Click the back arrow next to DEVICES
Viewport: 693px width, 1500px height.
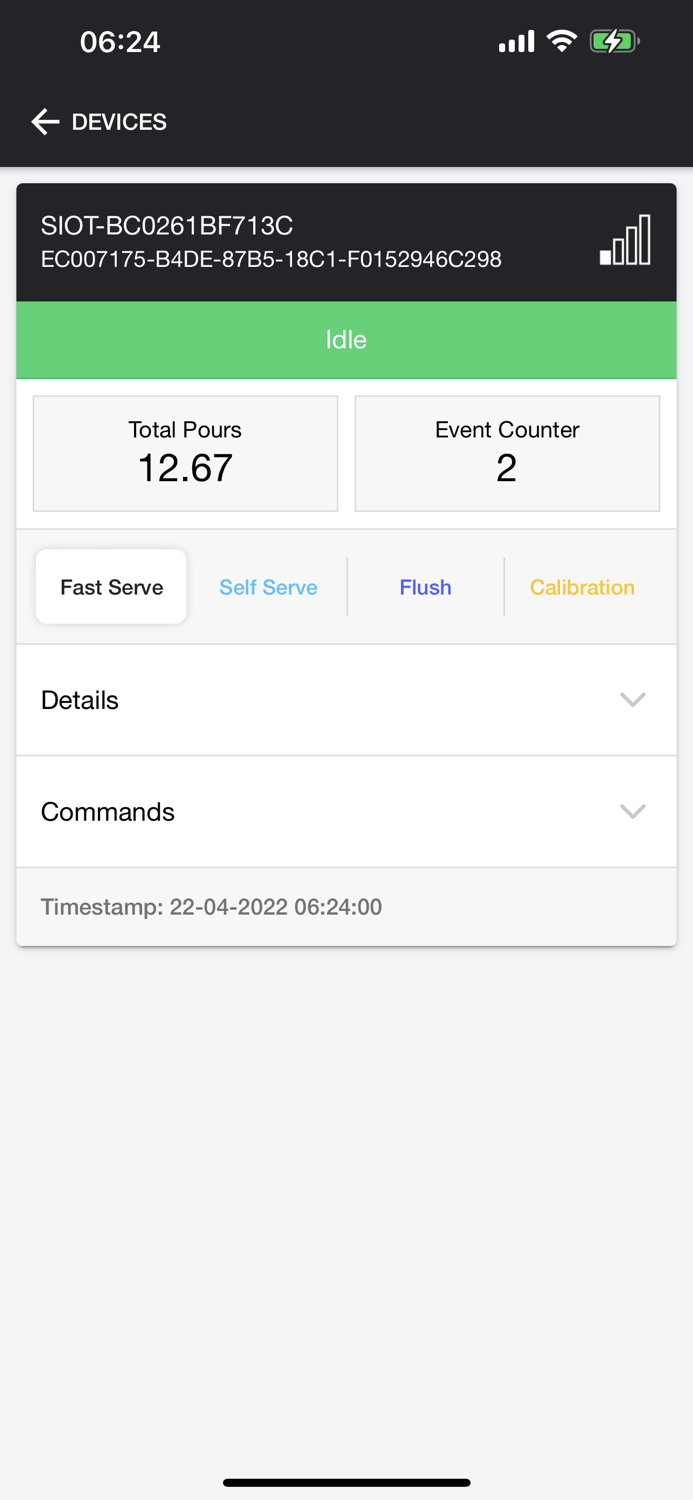[x=44, y=121]
